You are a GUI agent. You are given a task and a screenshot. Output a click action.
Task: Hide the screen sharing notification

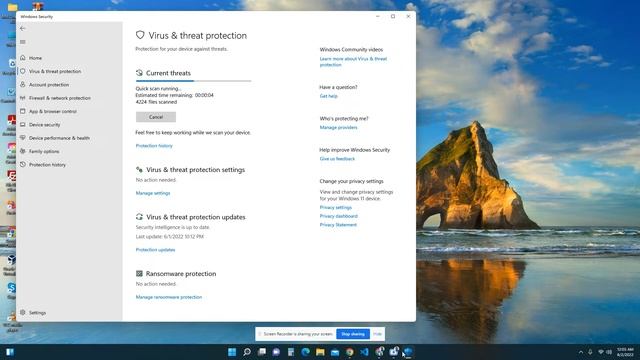(377, 334)
